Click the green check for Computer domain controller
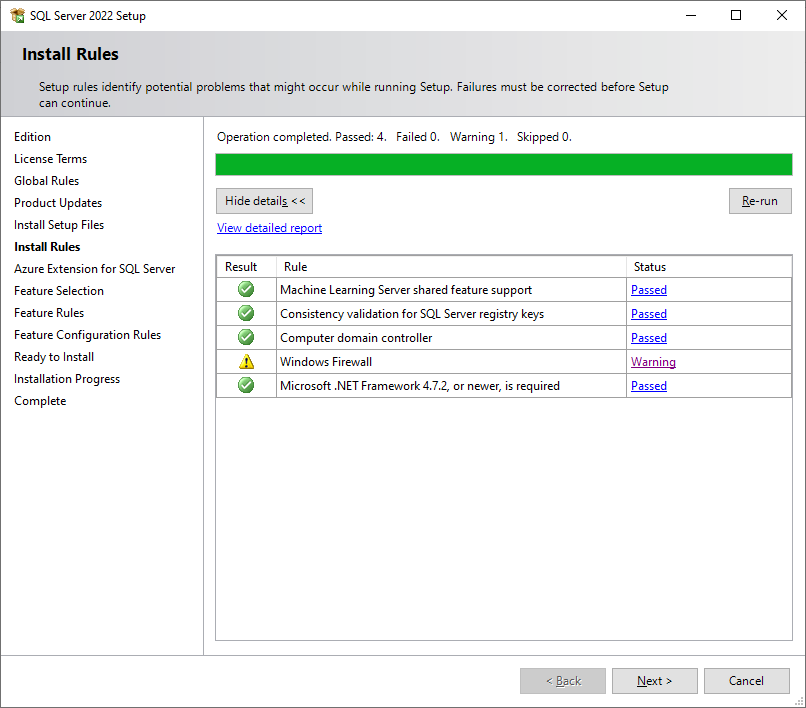806x708 pixels. click(x=245, y=338)
